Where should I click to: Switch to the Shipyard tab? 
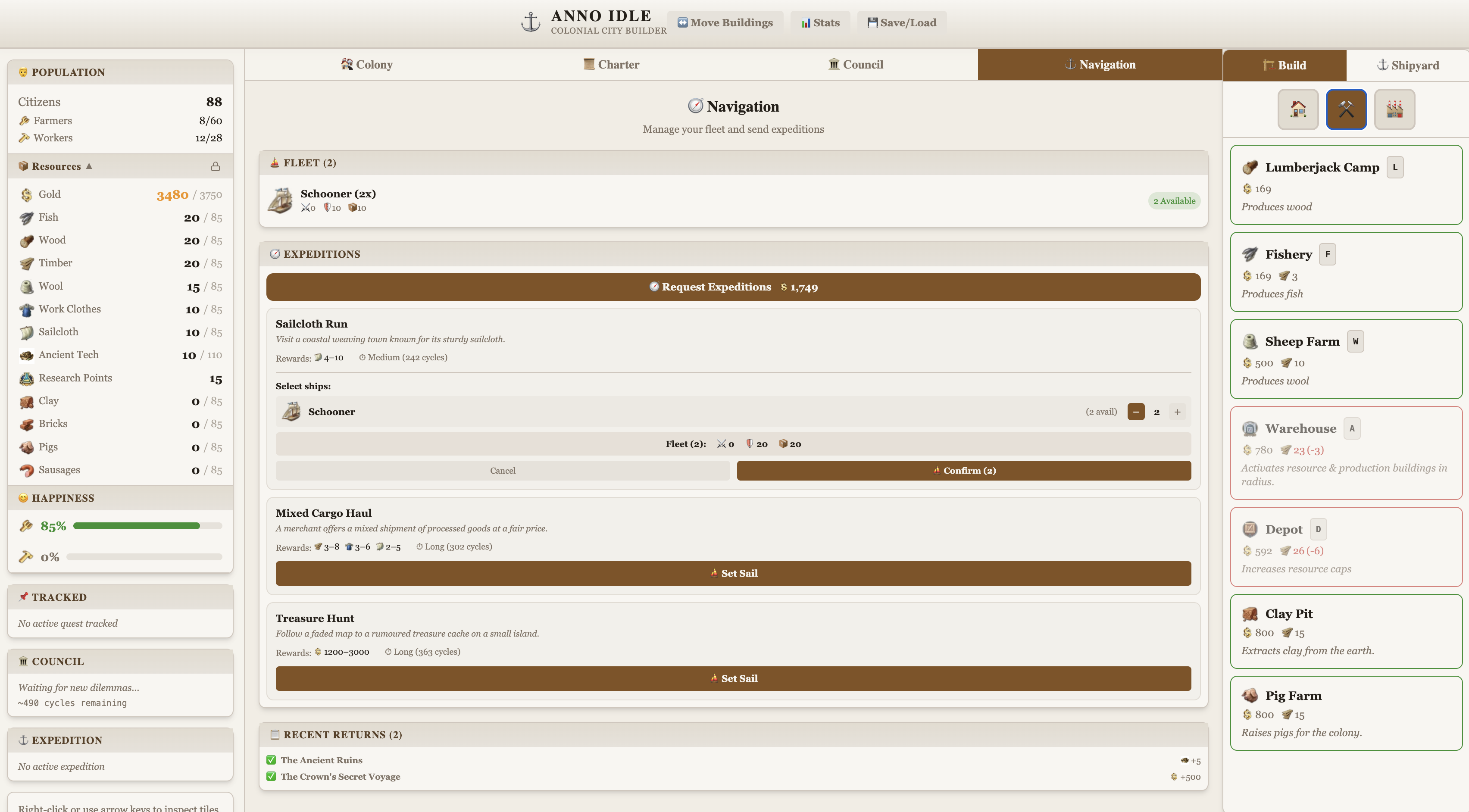pos(1407,66)
